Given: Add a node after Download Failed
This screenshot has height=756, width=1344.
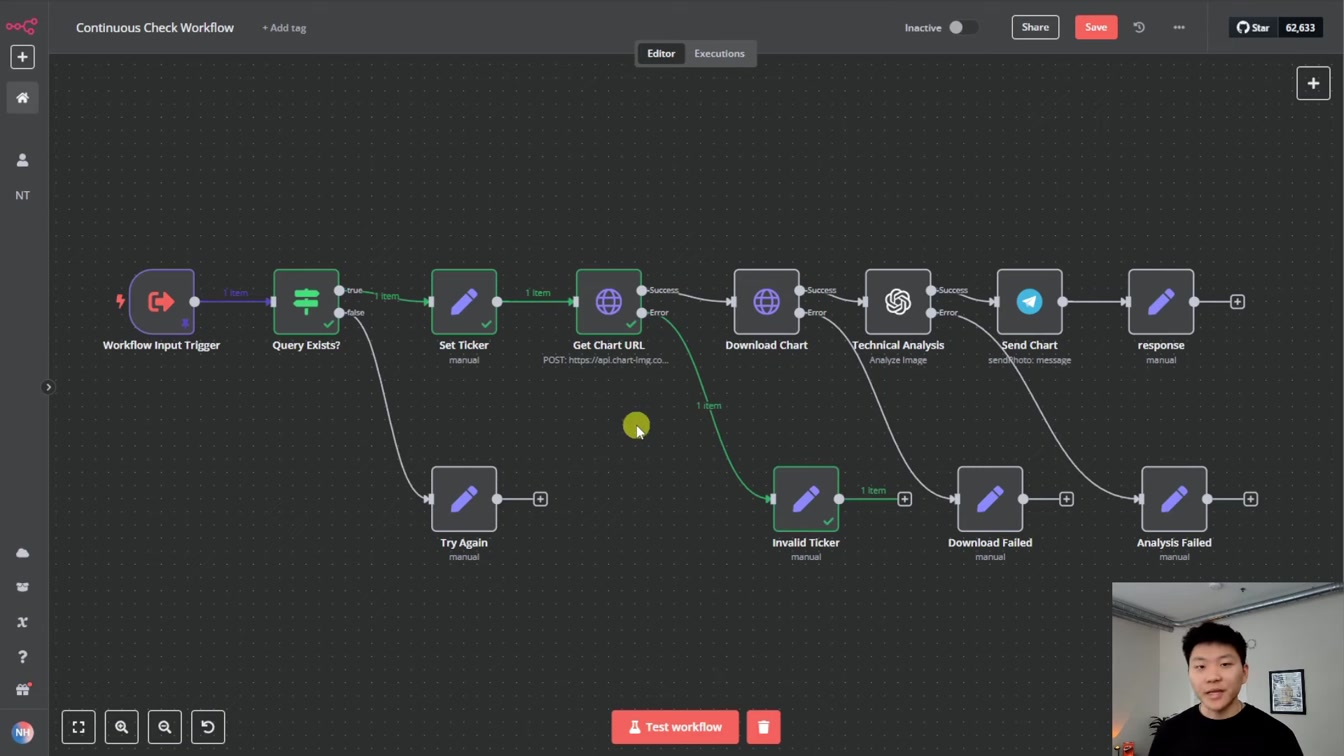Looking at the screenshot, I should coord(1066,499).
